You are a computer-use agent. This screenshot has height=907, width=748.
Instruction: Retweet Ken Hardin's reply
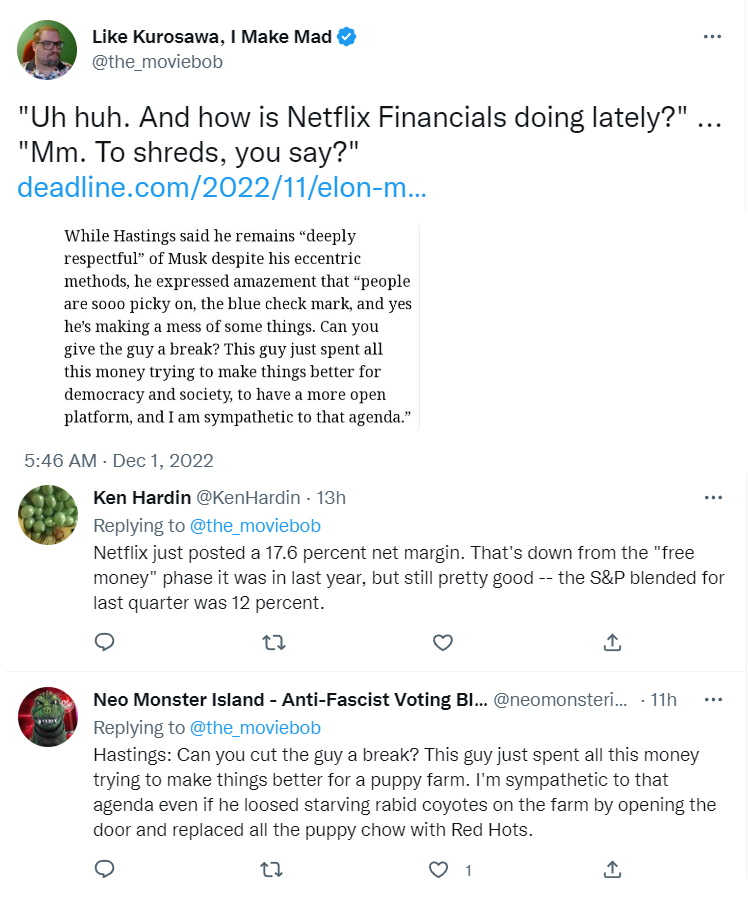(x=273, y=642)
